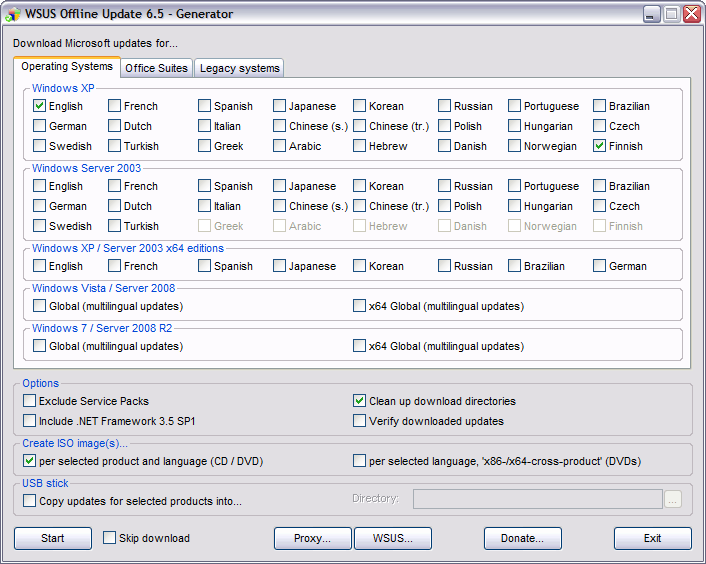Select the Operating Systems tab

67,67
